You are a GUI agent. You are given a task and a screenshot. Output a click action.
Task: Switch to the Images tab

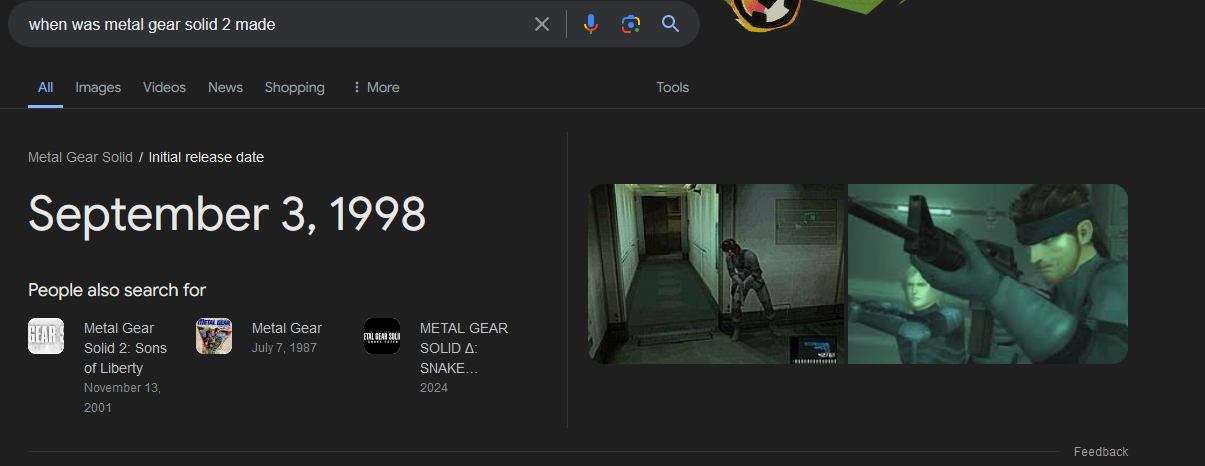pos(98,87)
